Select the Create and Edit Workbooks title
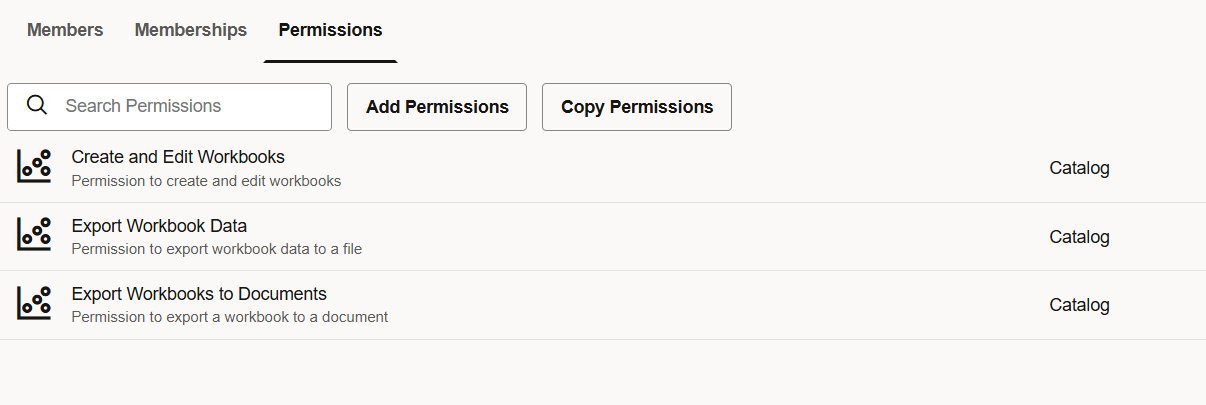1206x405 pixels. point(178,157)
